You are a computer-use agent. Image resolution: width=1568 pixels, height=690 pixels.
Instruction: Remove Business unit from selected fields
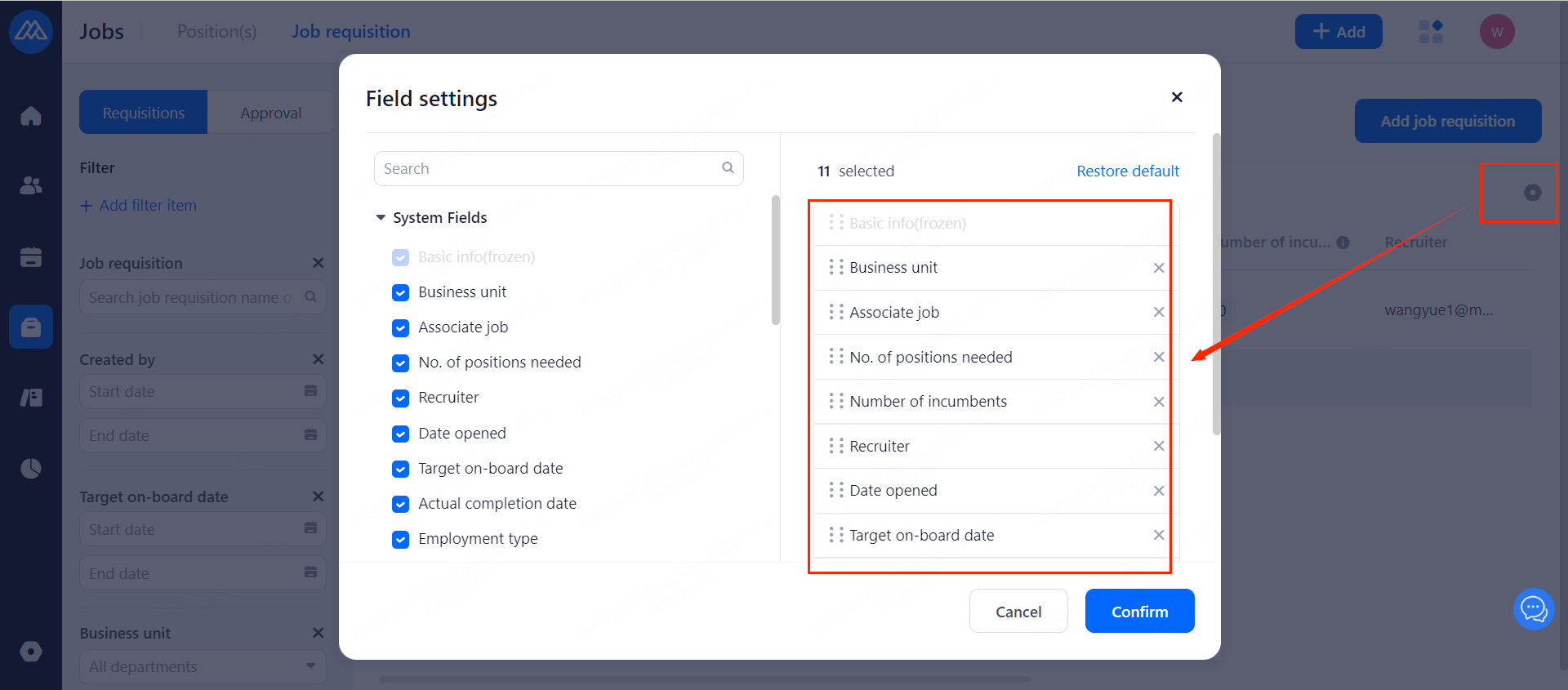pos(1158,268)
